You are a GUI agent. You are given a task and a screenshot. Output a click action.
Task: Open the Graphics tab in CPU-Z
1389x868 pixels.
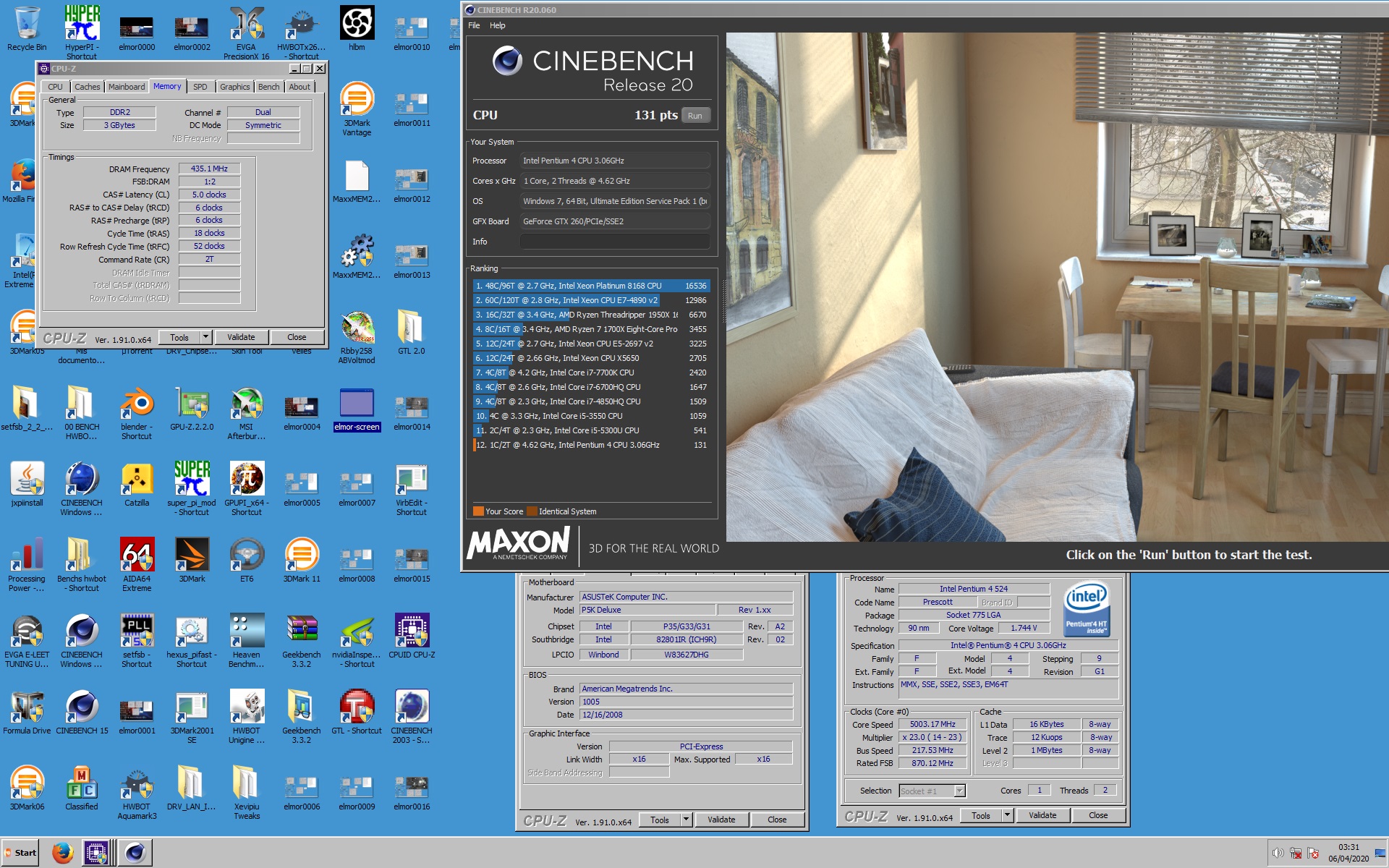pyautogui.click(x=235, y=87)
